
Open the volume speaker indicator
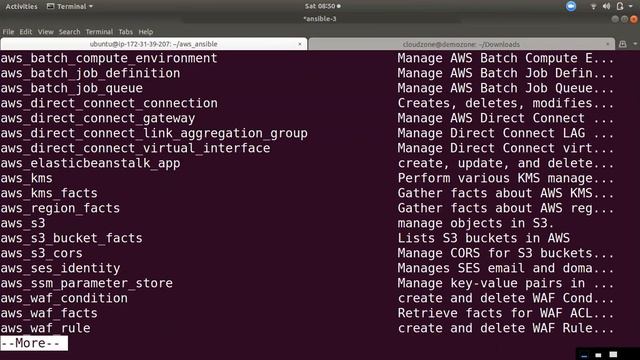point(606,6)
